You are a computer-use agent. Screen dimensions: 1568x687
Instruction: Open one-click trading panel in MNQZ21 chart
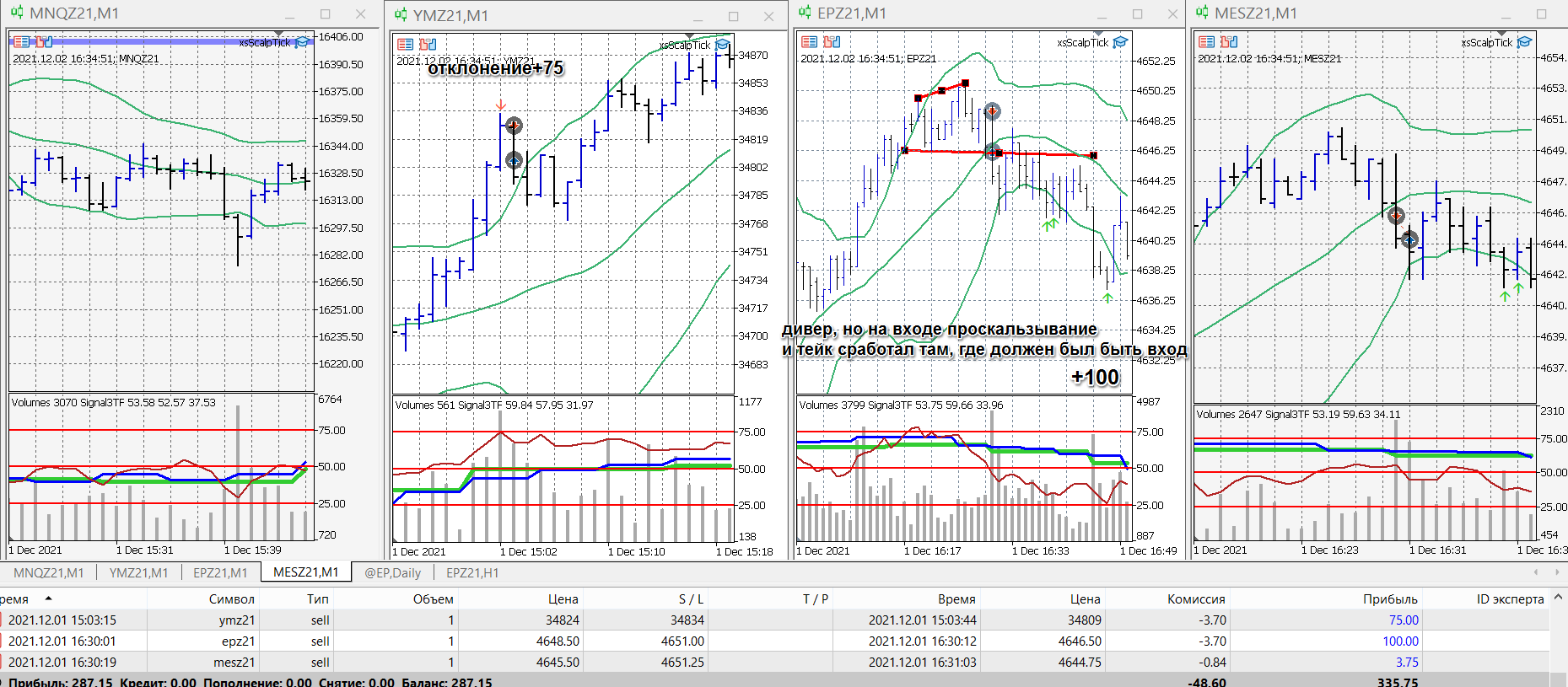[x=22, y=42]
